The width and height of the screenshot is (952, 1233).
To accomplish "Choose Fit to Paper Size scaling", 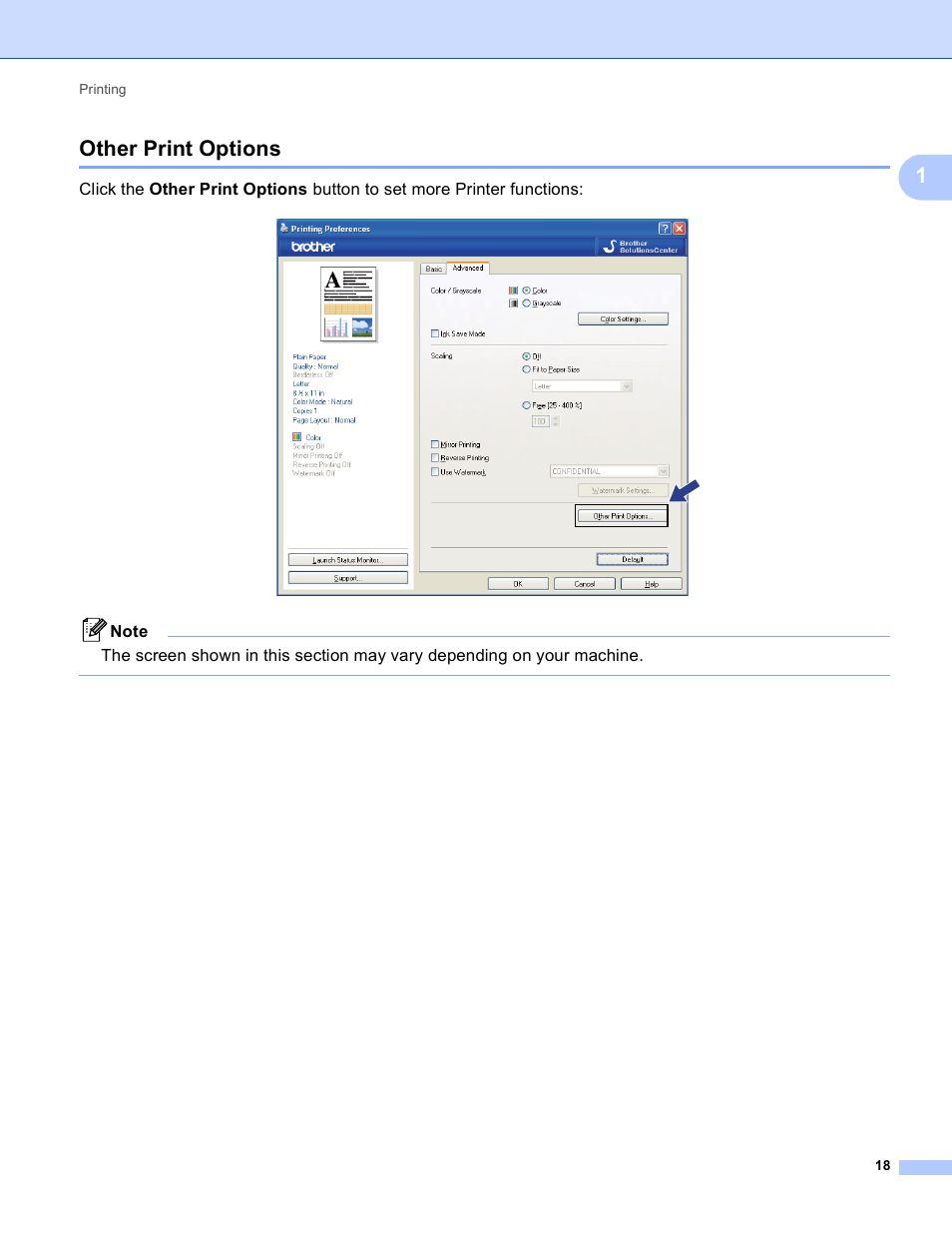I will (526, 369).
